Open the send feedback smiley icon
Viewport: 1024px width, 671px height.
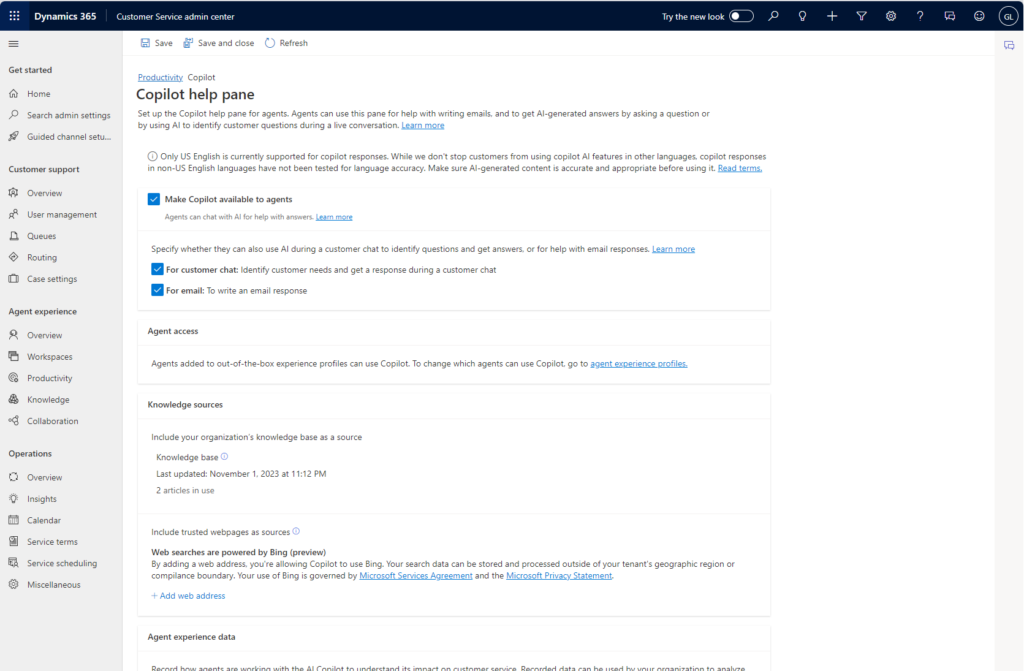click(978, 16)
